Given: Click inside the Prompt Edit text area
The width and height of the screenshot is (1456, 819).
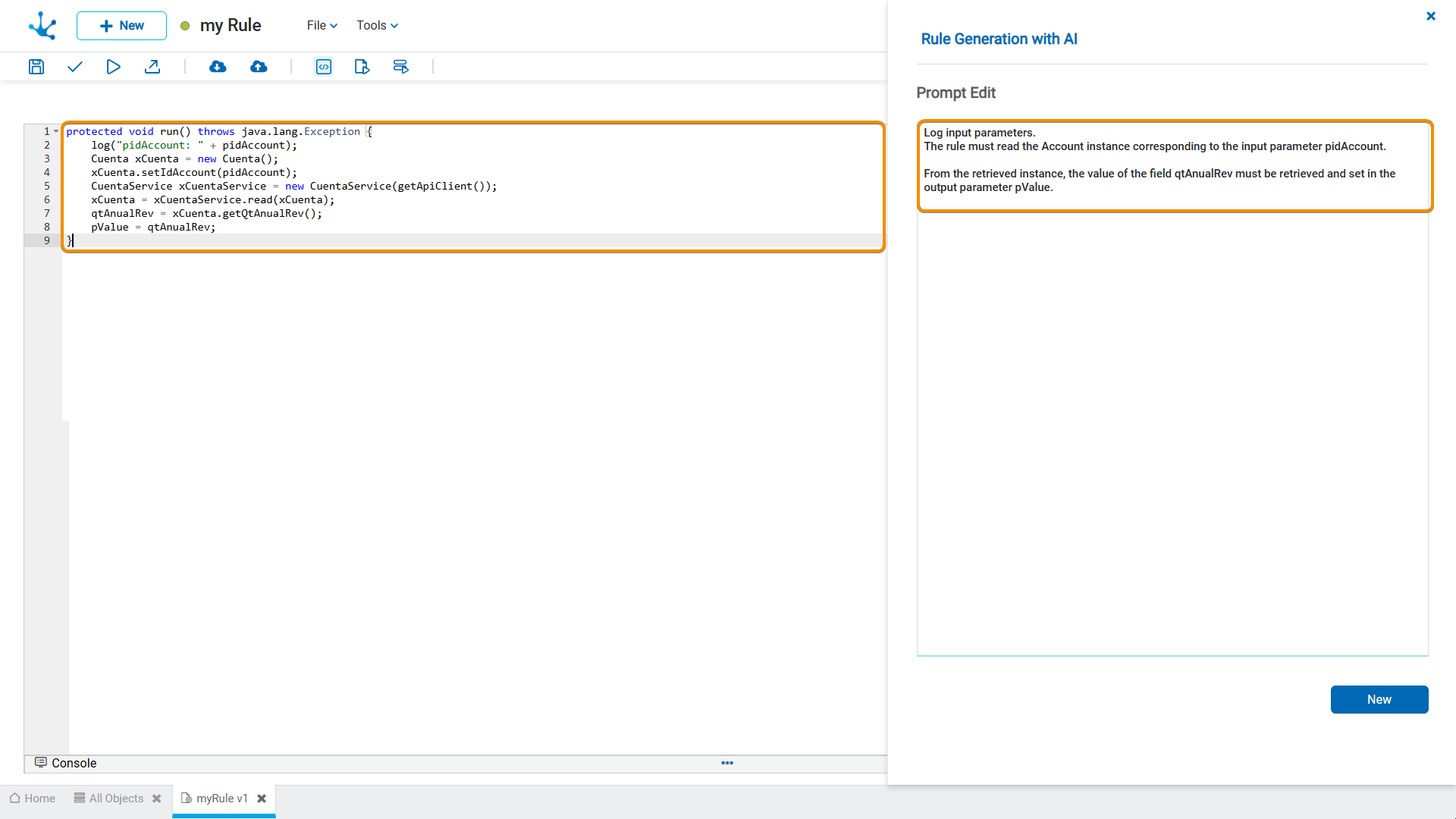Looking at the screenshot, I should 1172,425.
